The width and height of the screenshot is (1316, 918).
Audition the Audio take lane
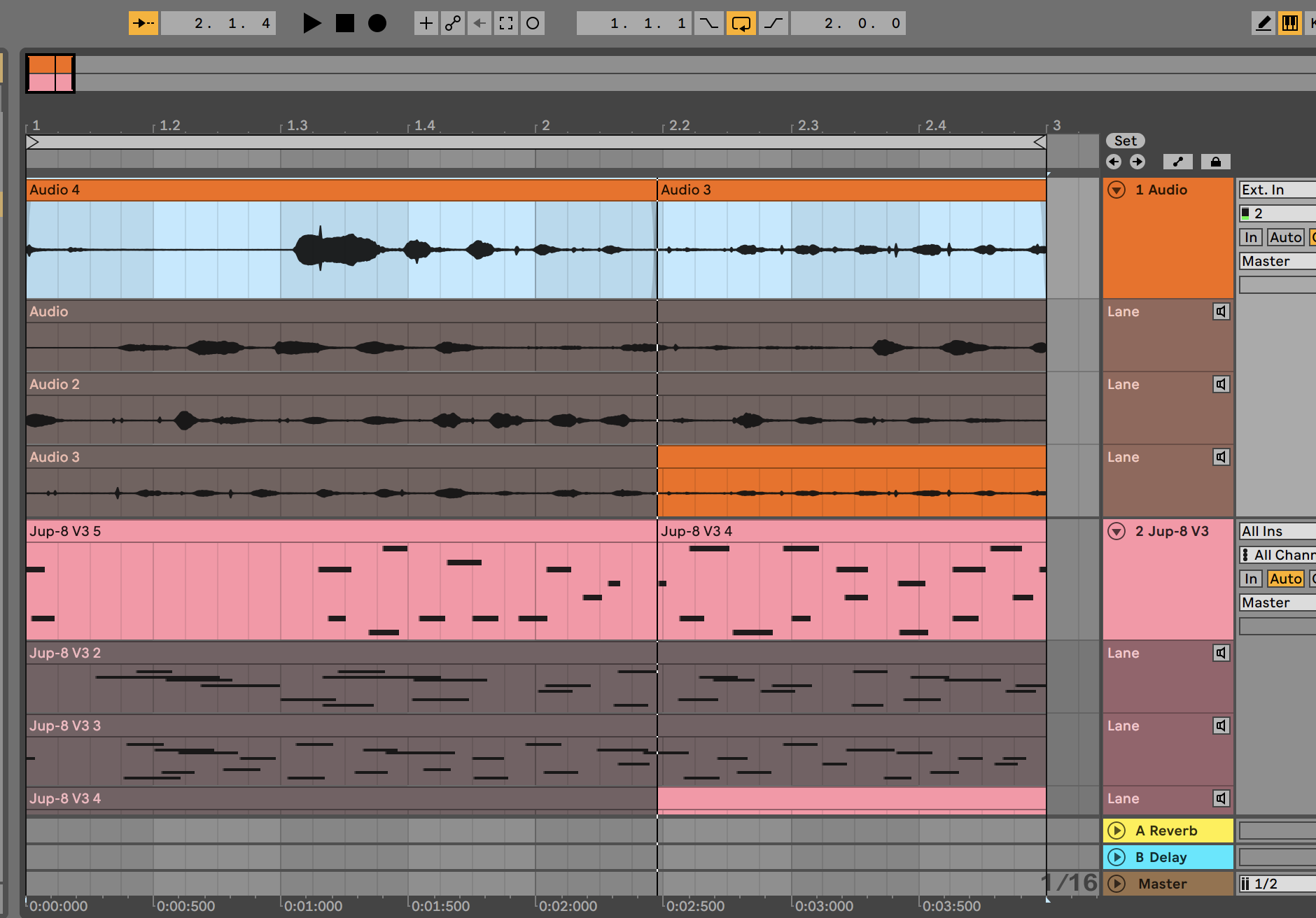(1221, 311)
